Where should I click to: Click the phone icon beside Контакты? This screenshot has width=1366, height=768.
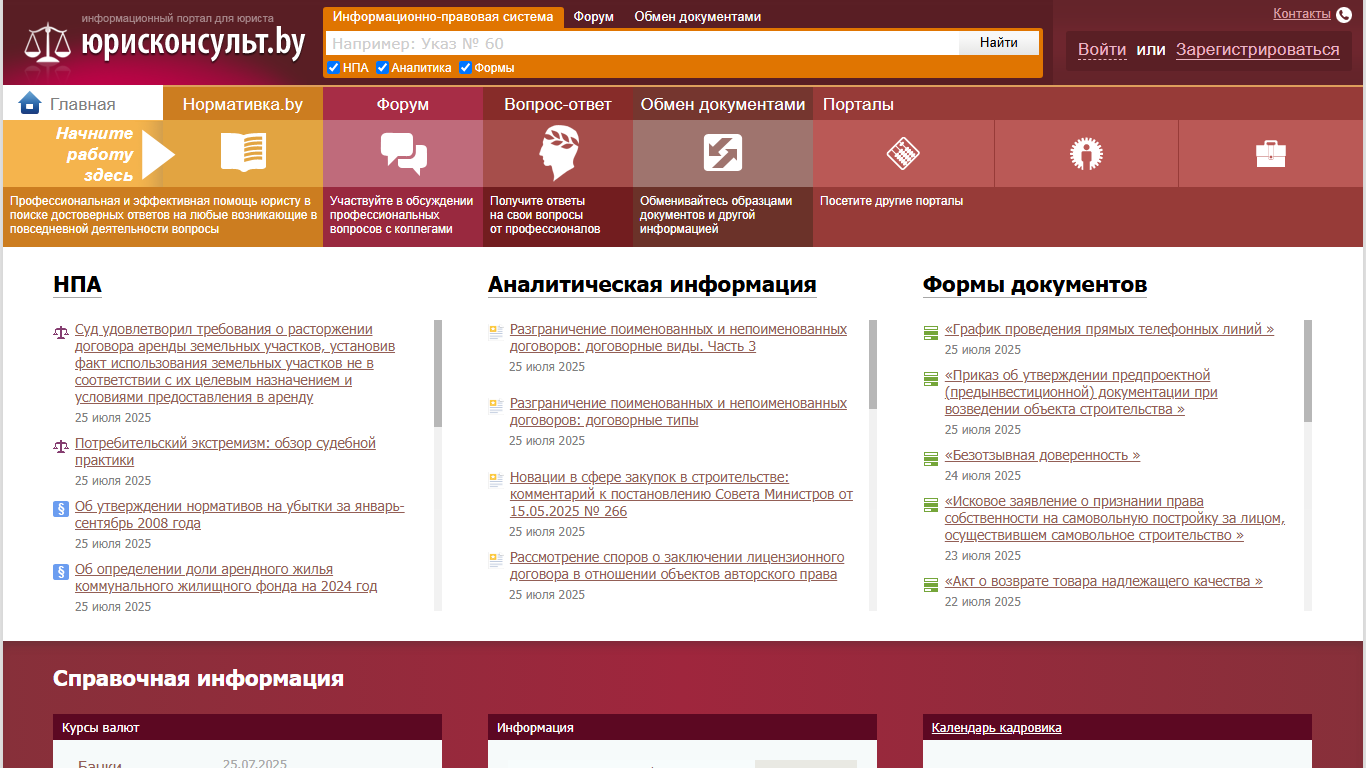1344,14
